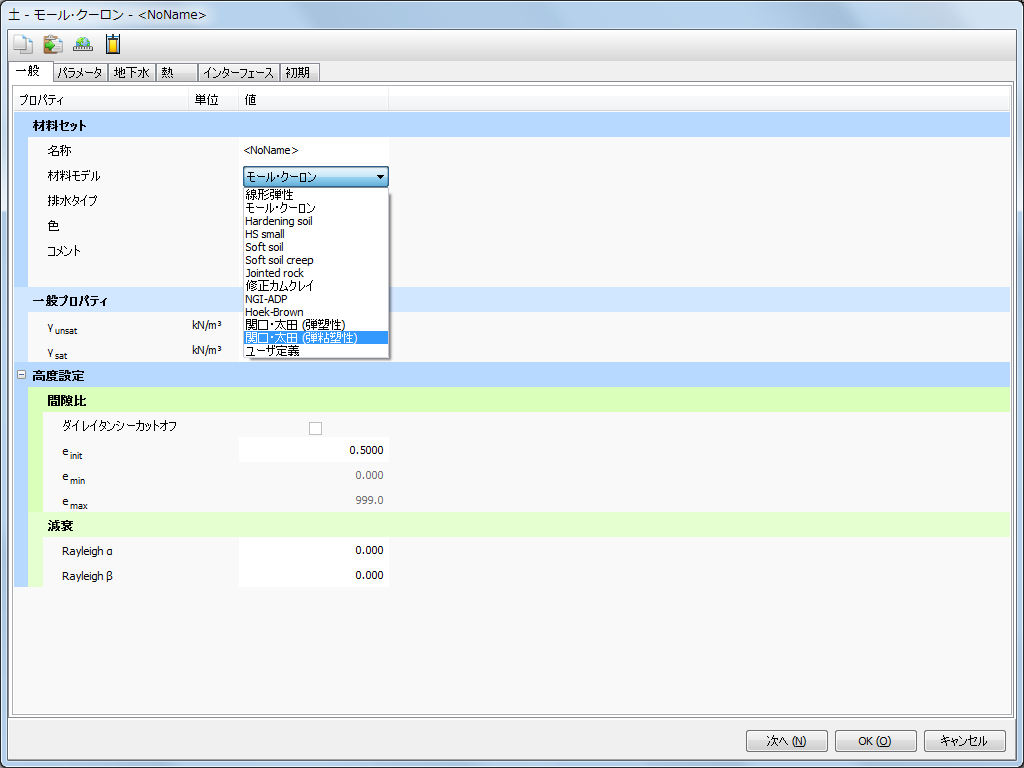Open the 地下水 tab
Image resolution: width=1024 pixels, height=768 pixels.
point(131,73)
